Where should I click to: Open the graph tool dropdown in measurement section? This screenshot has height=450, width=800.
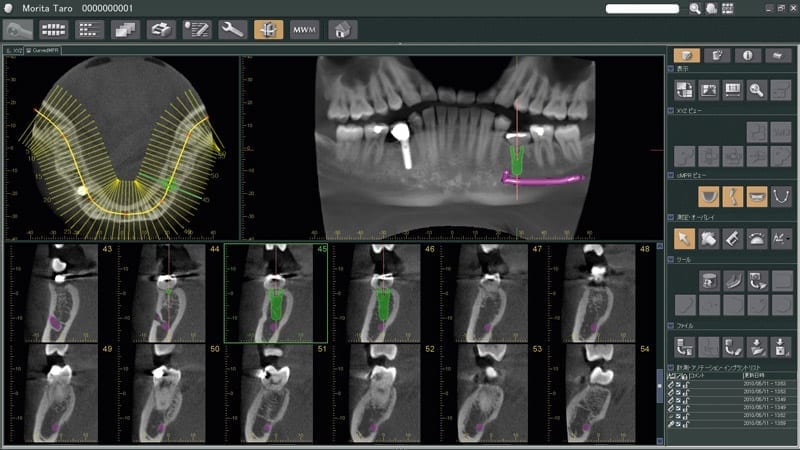pos(782,238)
